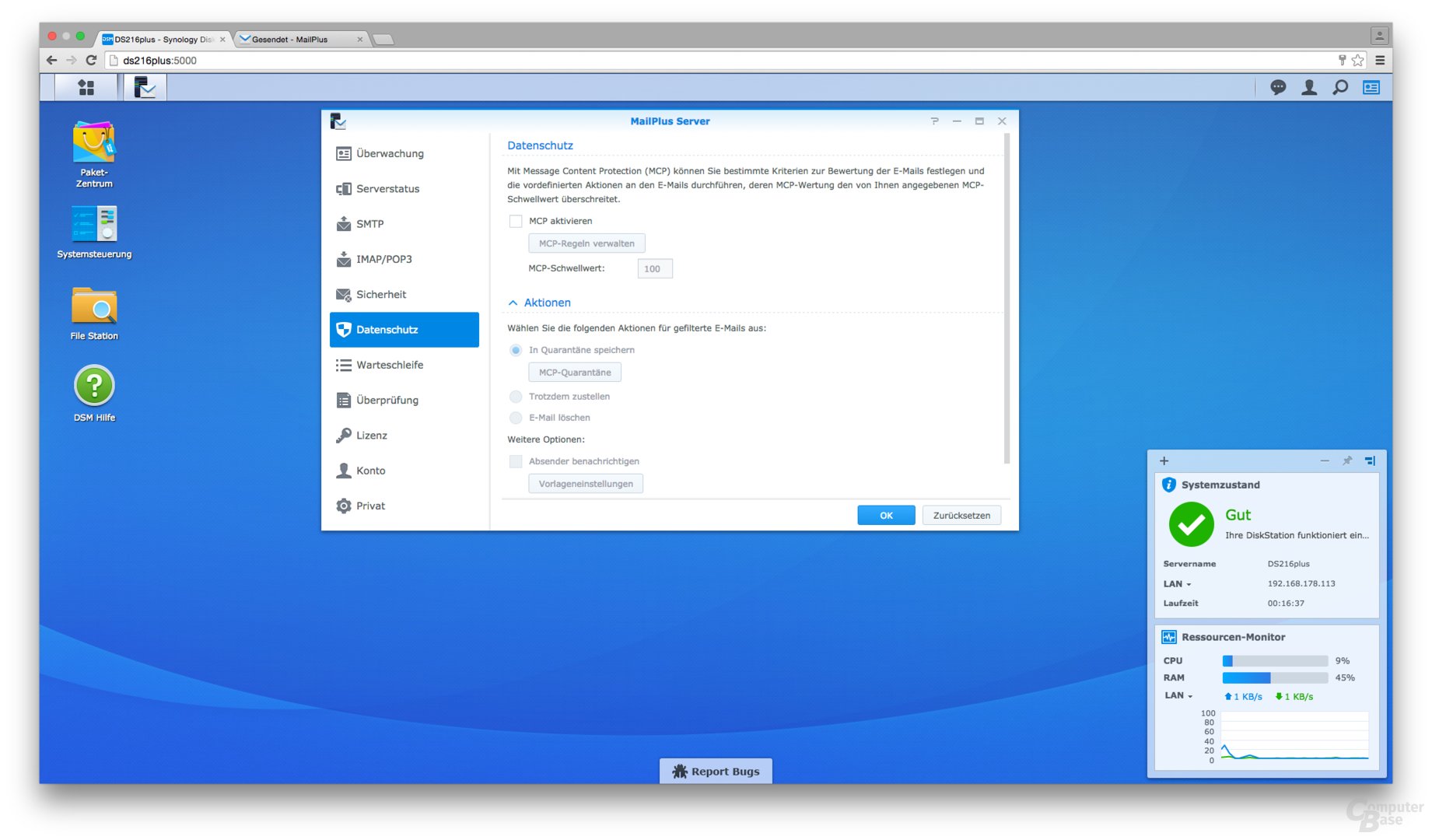Click Systemzustand info shield icon
This screenshot has width=1432, height=840.
click(1169, 485)
